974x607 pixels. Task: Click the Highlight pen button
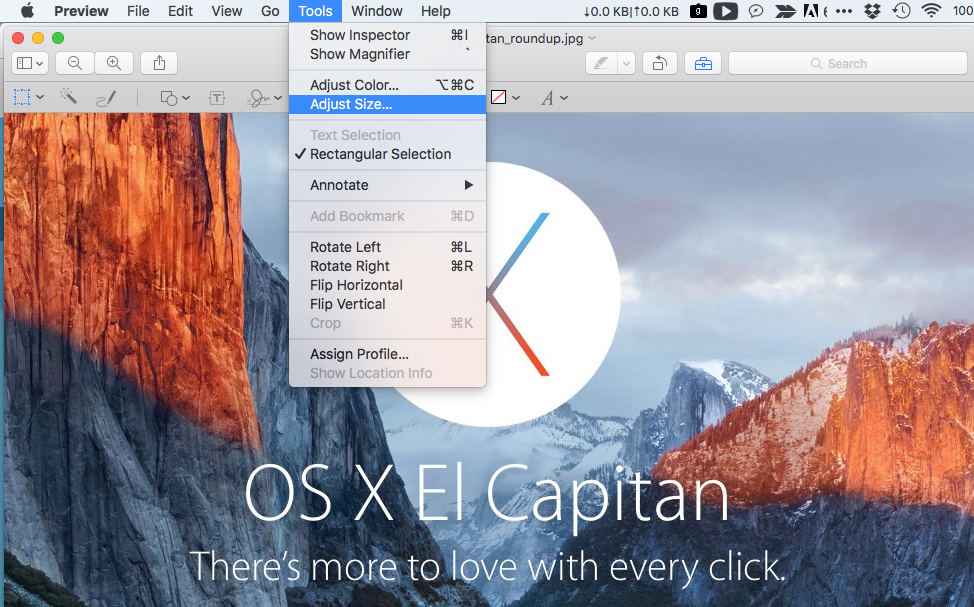click(601, 63)
